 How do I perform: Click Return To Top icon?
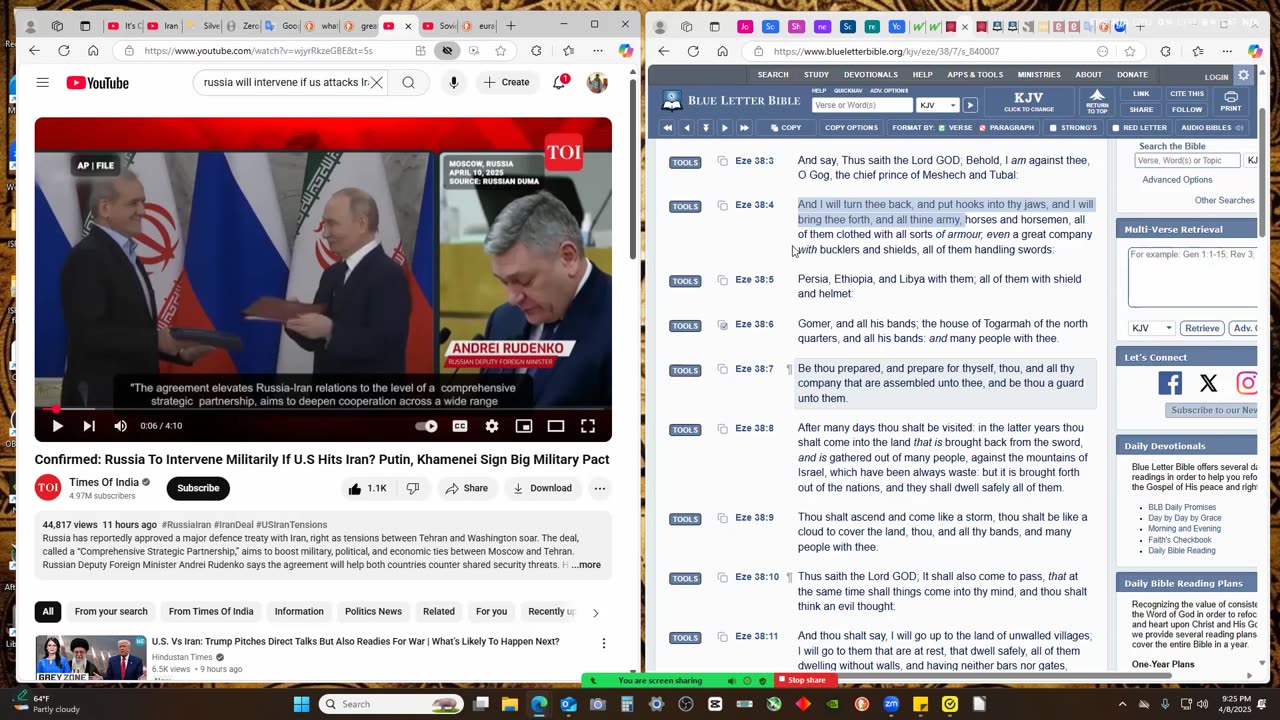point(1097,101)
